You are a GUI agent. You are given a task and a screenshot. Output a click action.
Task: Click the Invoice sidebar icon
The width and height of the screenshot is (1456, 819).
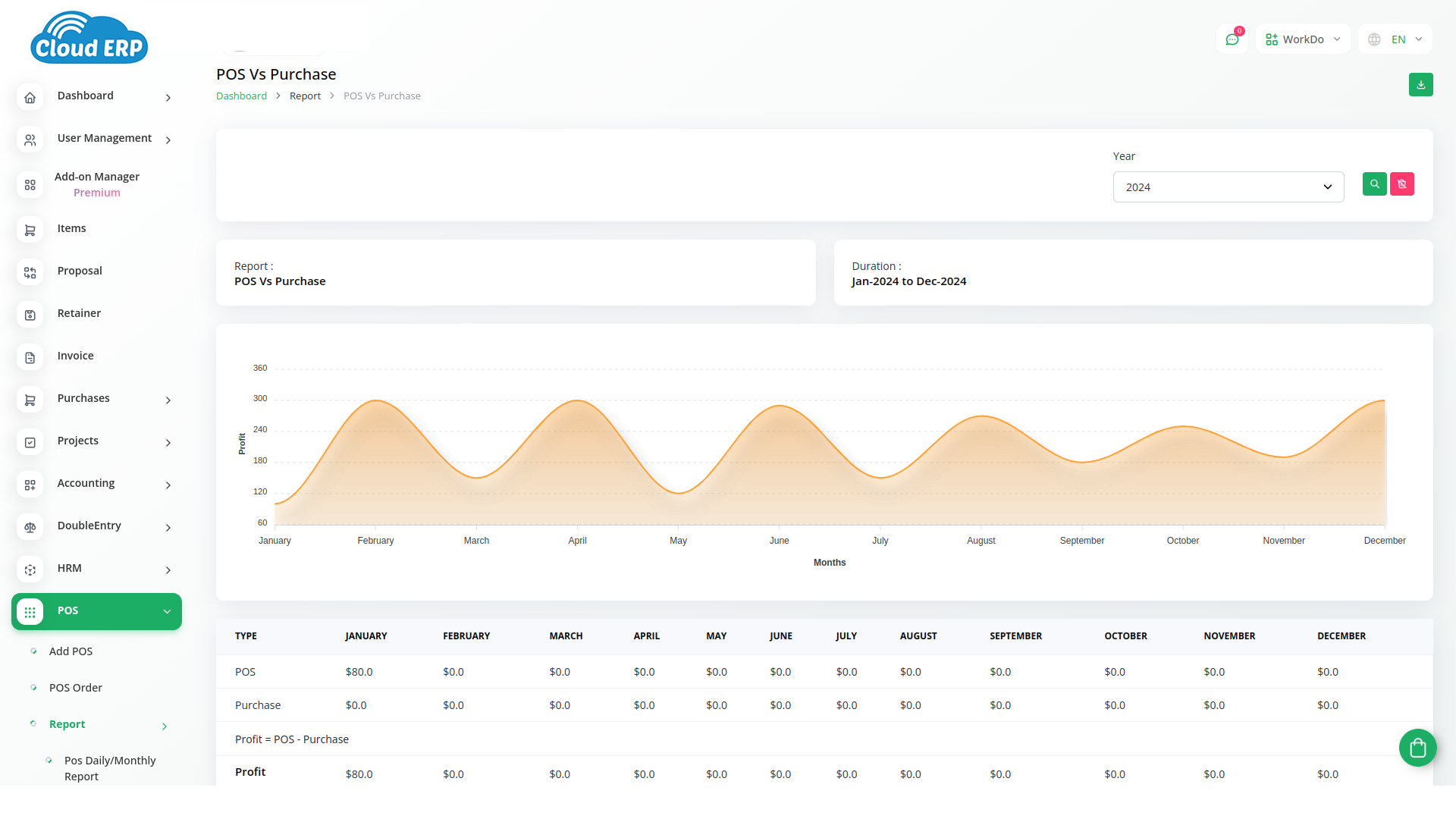pyautogui.click(x=30, y=357)
